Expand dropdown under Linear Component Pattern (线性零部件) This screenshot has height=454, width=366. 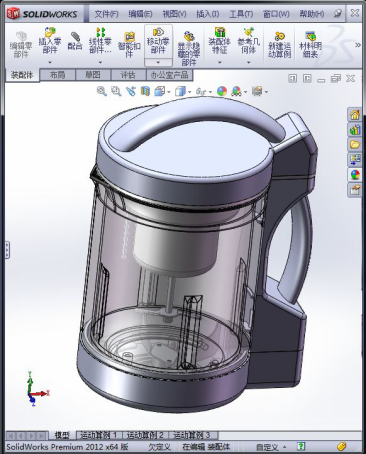pos(100,62)
